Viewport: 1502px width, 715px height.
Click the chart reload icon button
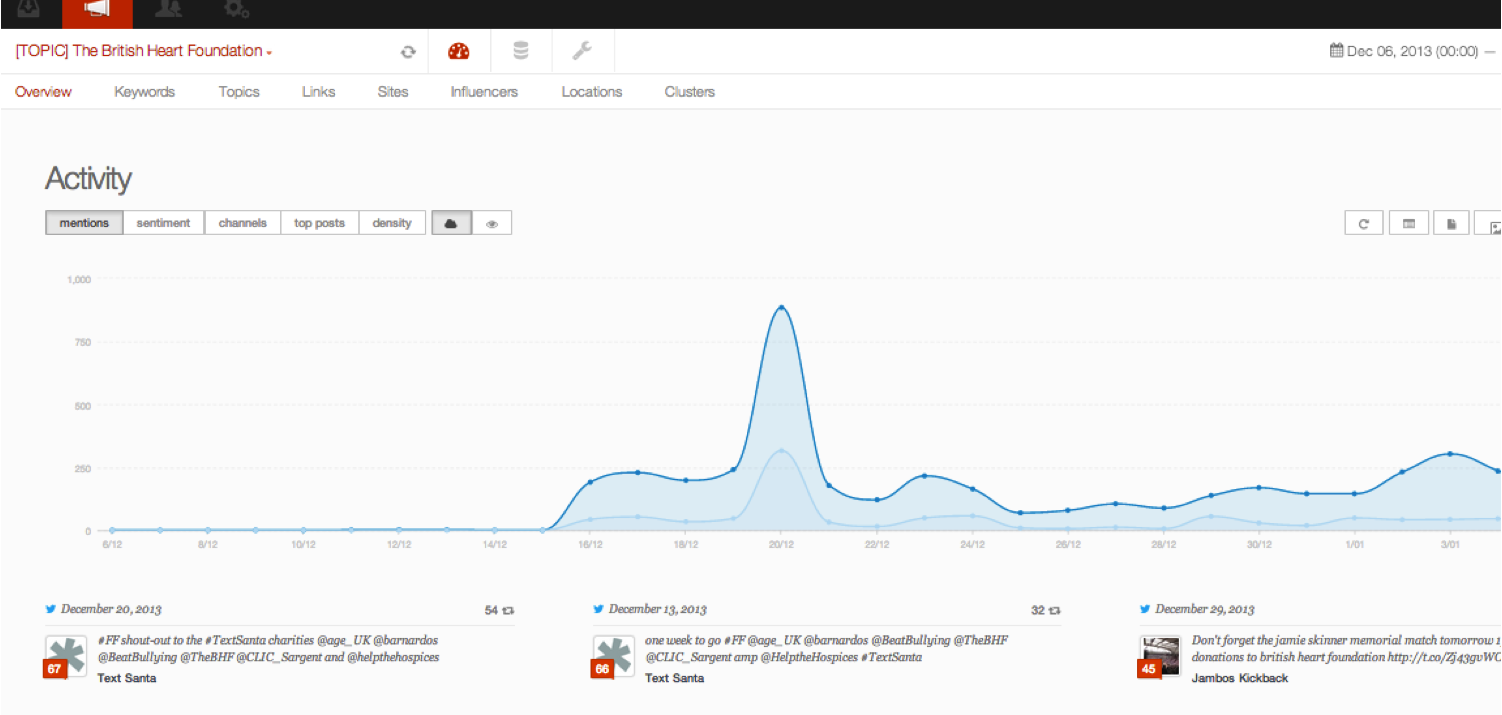point(1363,224)
